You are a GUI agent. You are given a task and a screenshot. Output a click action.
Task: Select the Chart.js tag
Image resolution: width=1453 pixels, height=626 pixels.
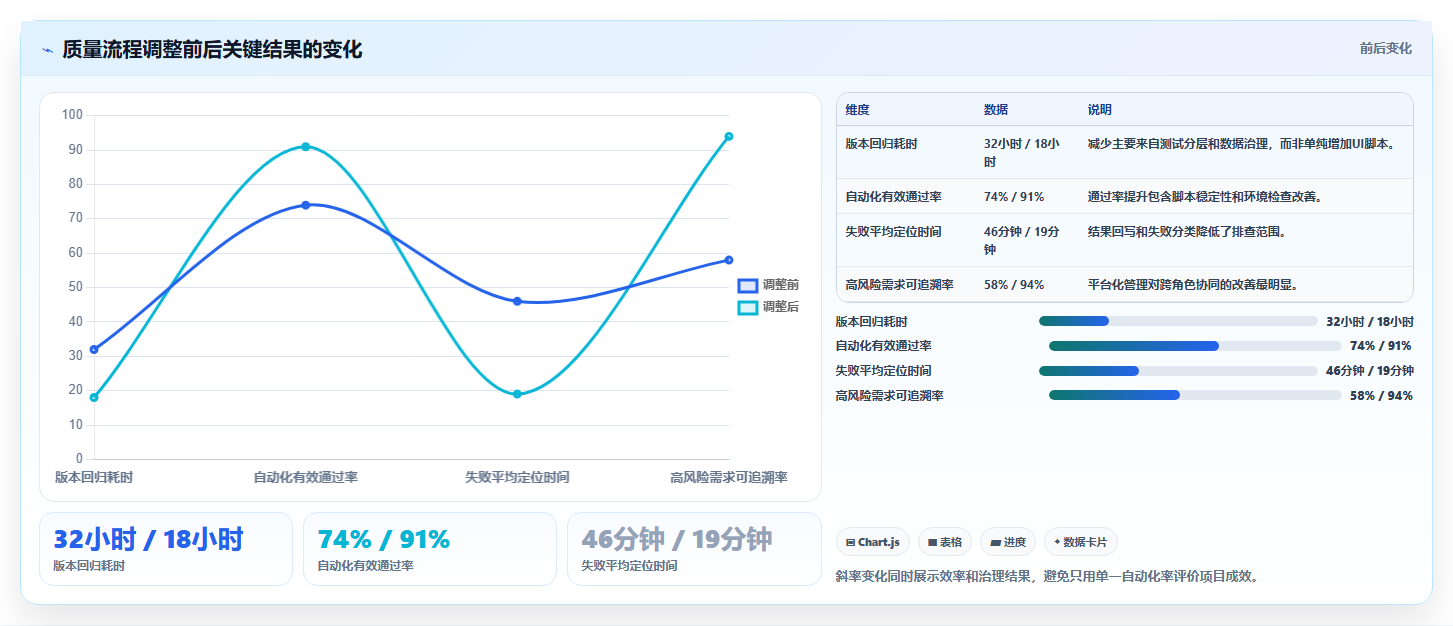click(x=873, y=542)
